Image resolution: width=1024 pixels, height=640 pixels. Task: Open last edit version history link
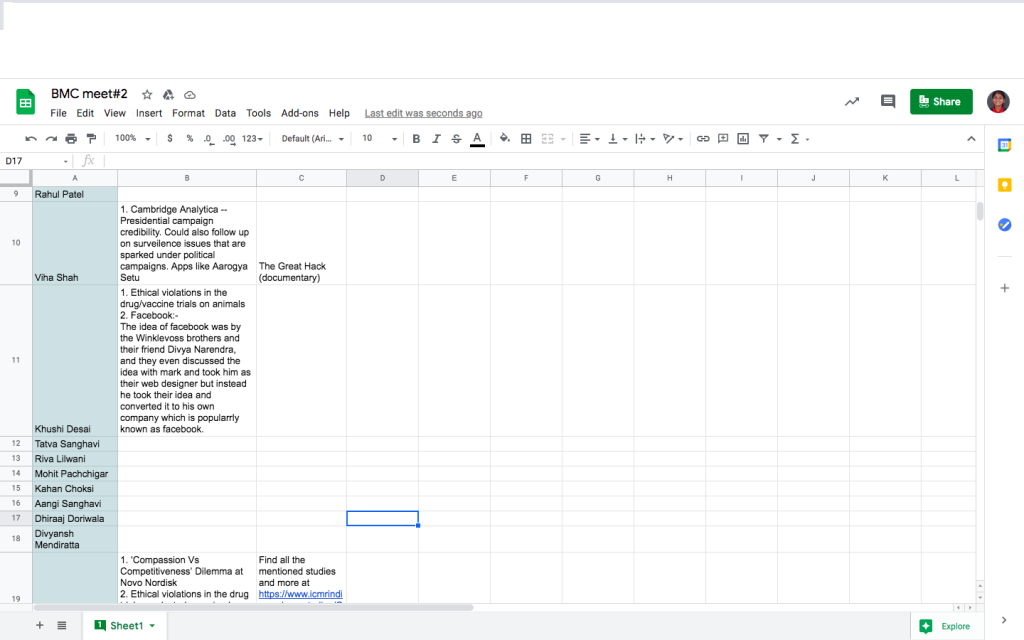point(423,113)
